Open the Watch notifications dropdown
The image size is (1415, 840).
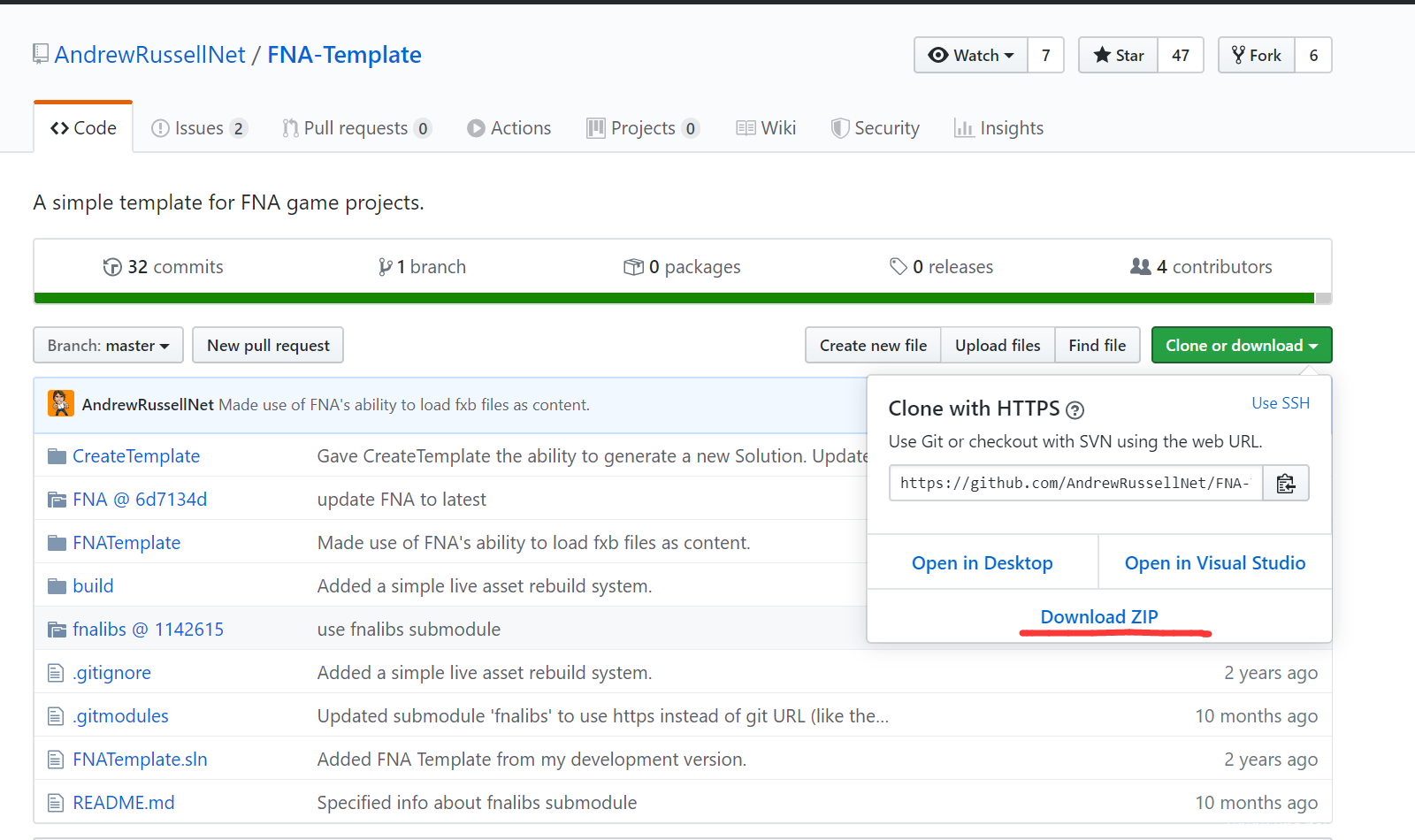coord(971,56)
